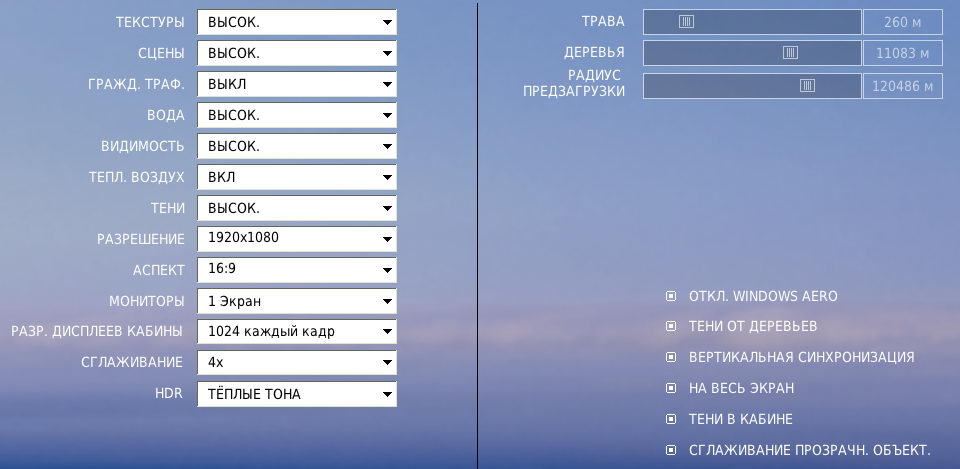The image size is (960, 469).
Task: Expand the ГРАЖД. ТРАФ. dropdown
Action: point(297,84)
